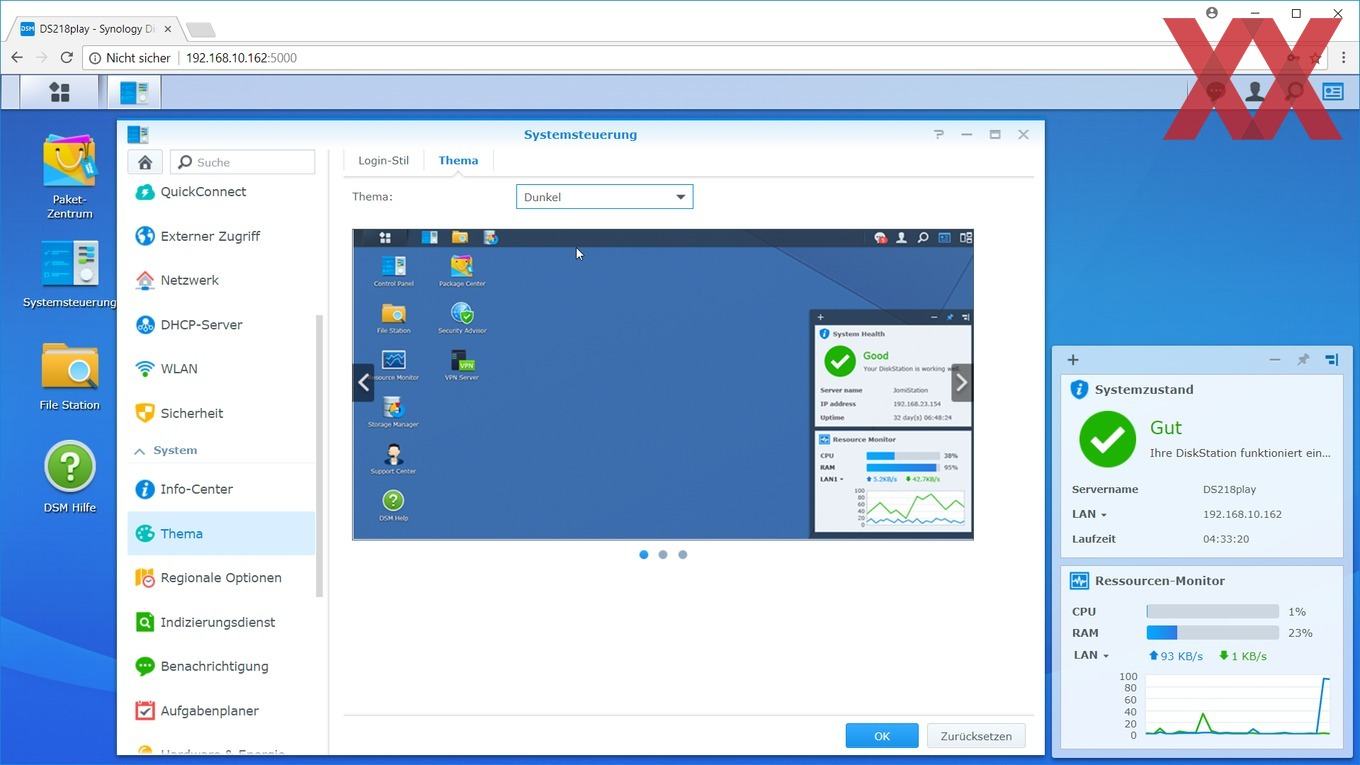This screenshot has width=1360, height=765.
Task: Open the DSM main menu grid icon
Action: tap(60, 92)
